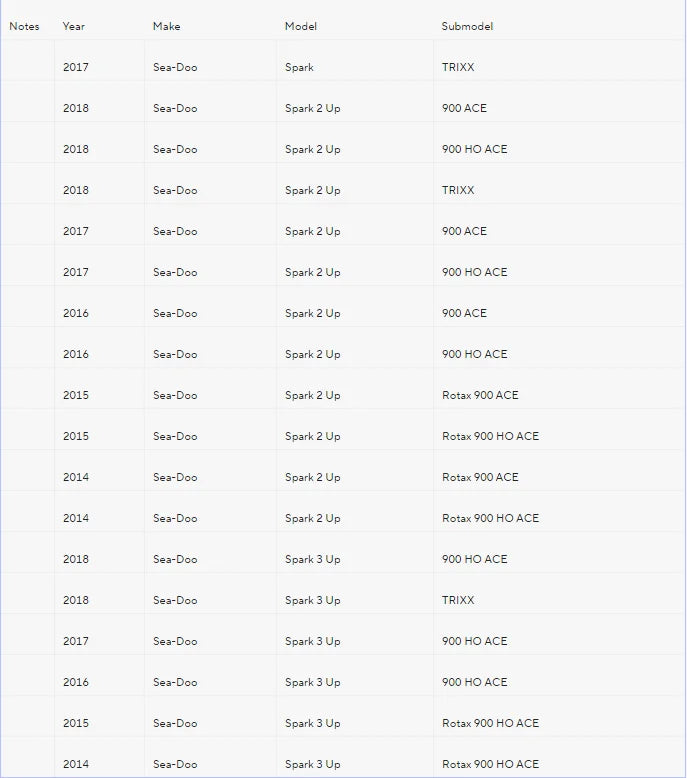Click 2017 Spark 2 Up 900 ACE submodel
This screenshot has height=778, width=687.
(464, 231)
